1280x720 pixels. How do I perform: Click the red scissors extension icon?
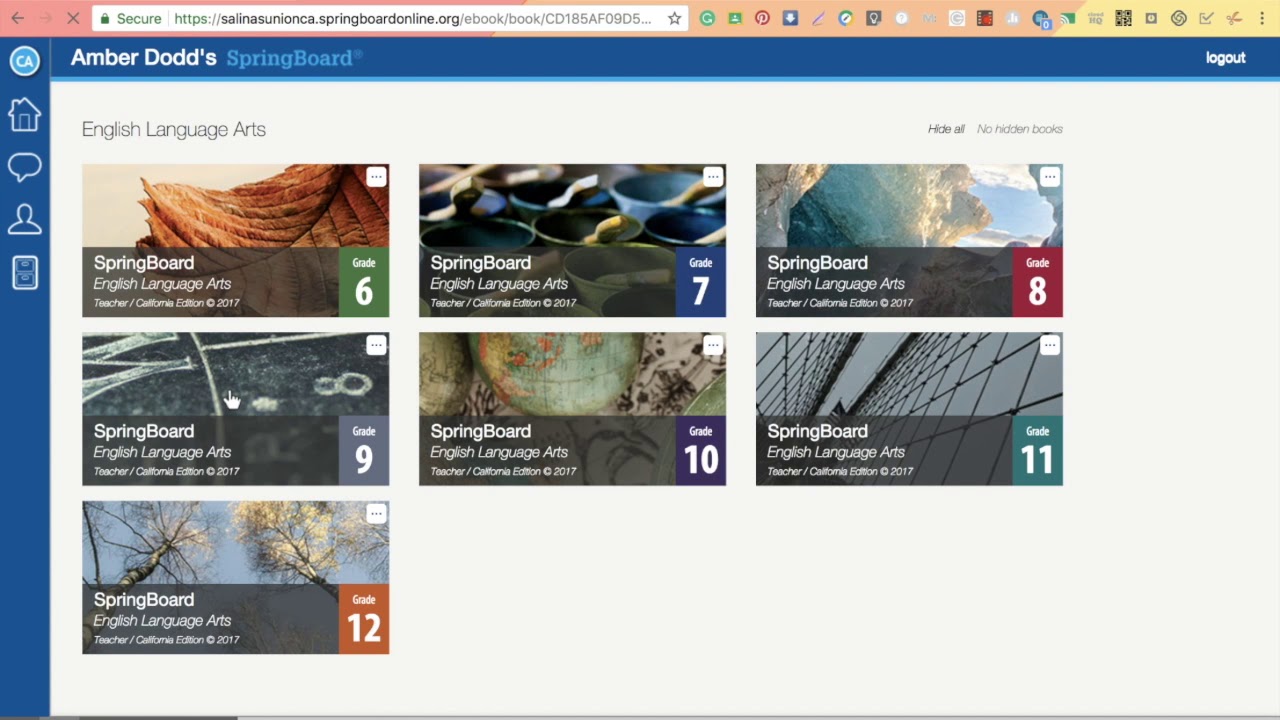pos(1234,18)
